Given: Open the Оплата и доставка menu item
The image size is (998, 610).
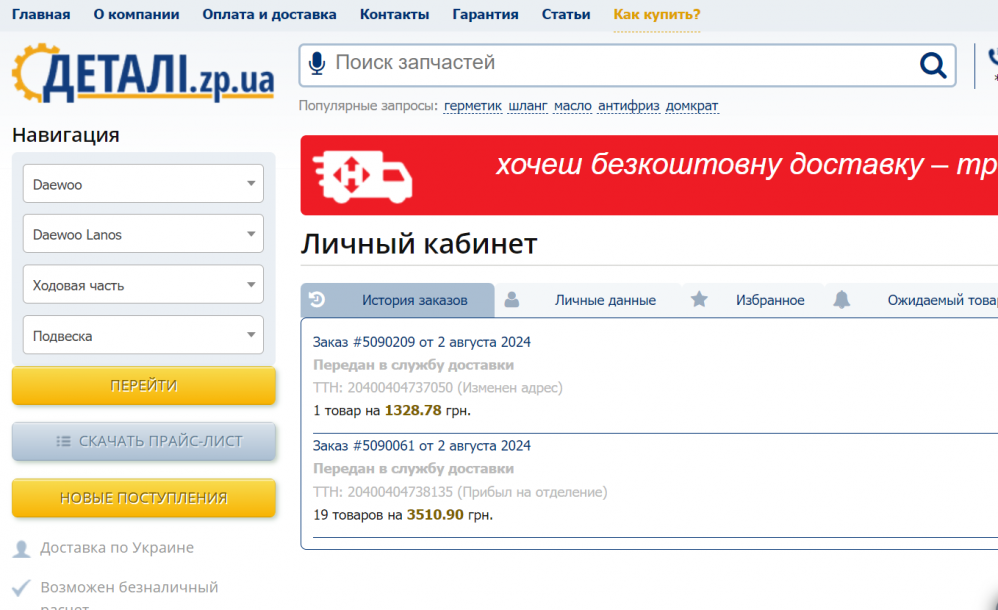Looking at the screenshot, I should click(x=269, y=15).
